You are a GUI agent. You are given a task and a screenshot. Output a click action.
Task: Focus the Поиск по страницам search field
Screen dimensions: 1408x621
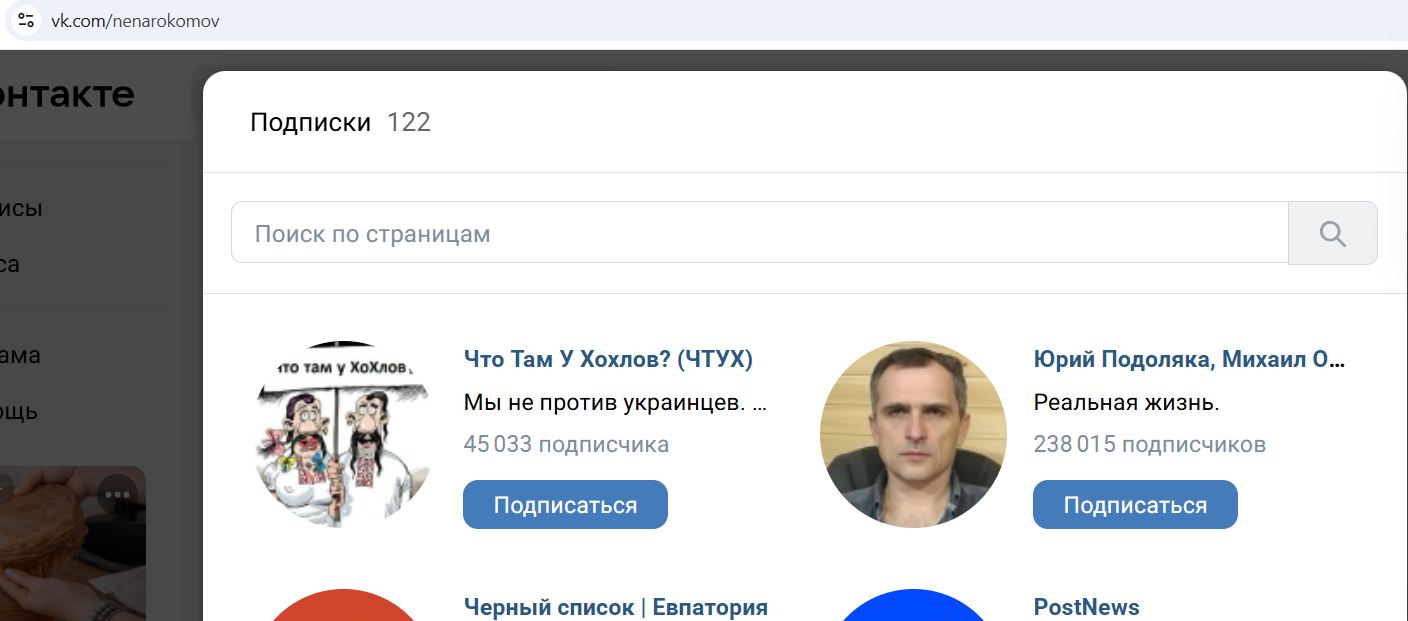click(x=760, y=233)
